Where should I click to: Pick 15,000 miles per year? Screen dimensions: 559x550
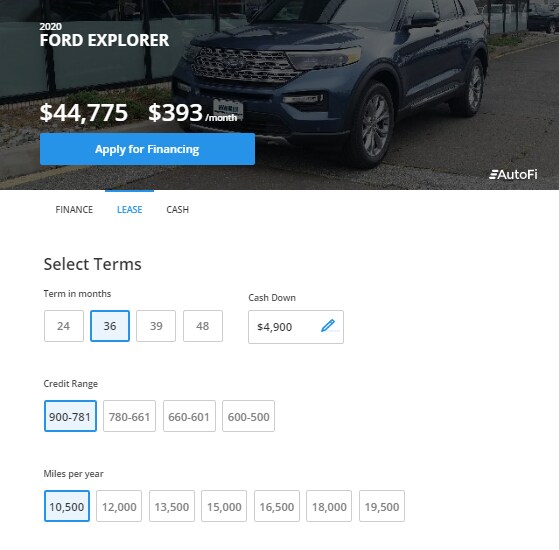[224, 506]
